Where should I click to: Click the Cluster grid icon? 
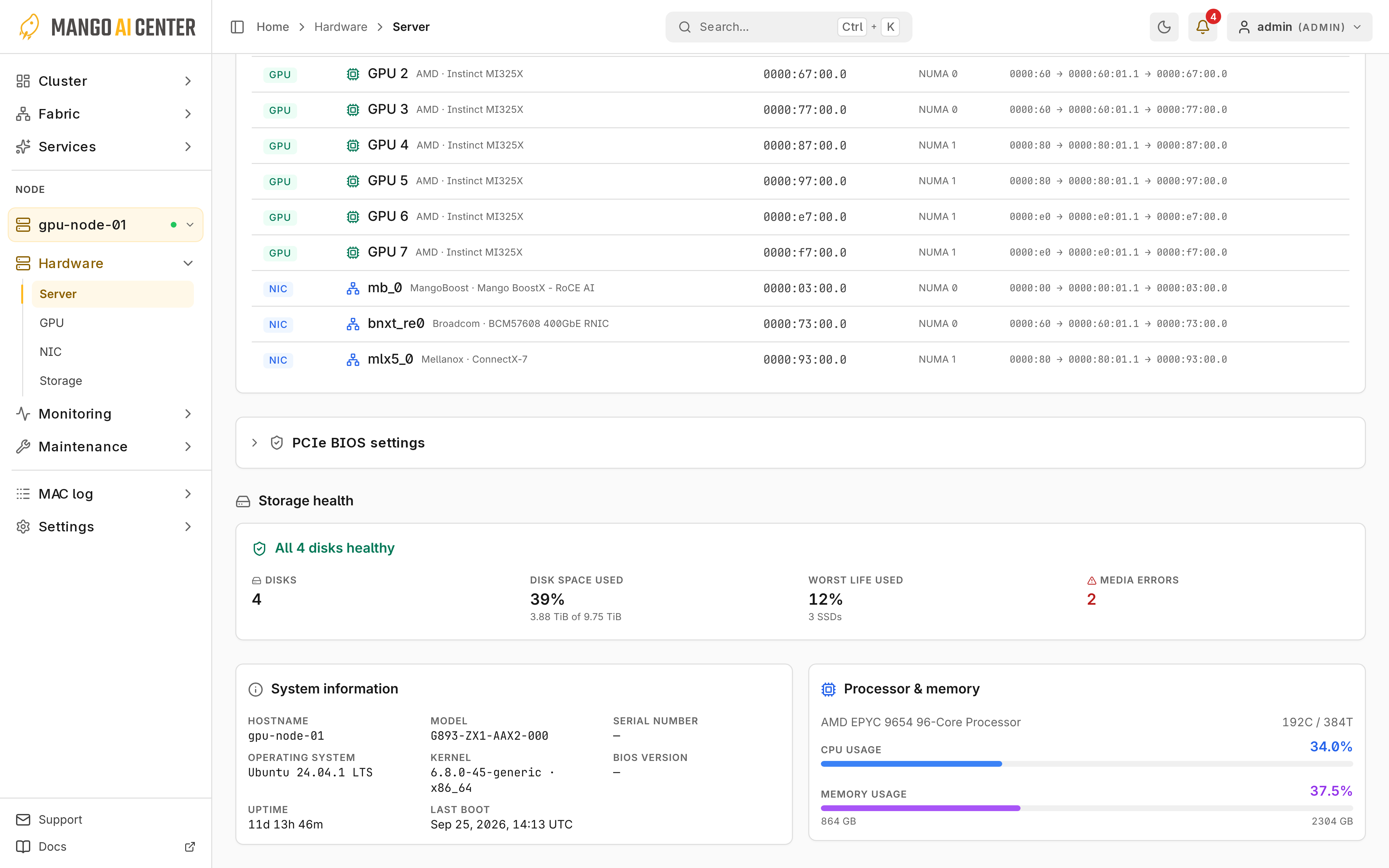point(23,81)
